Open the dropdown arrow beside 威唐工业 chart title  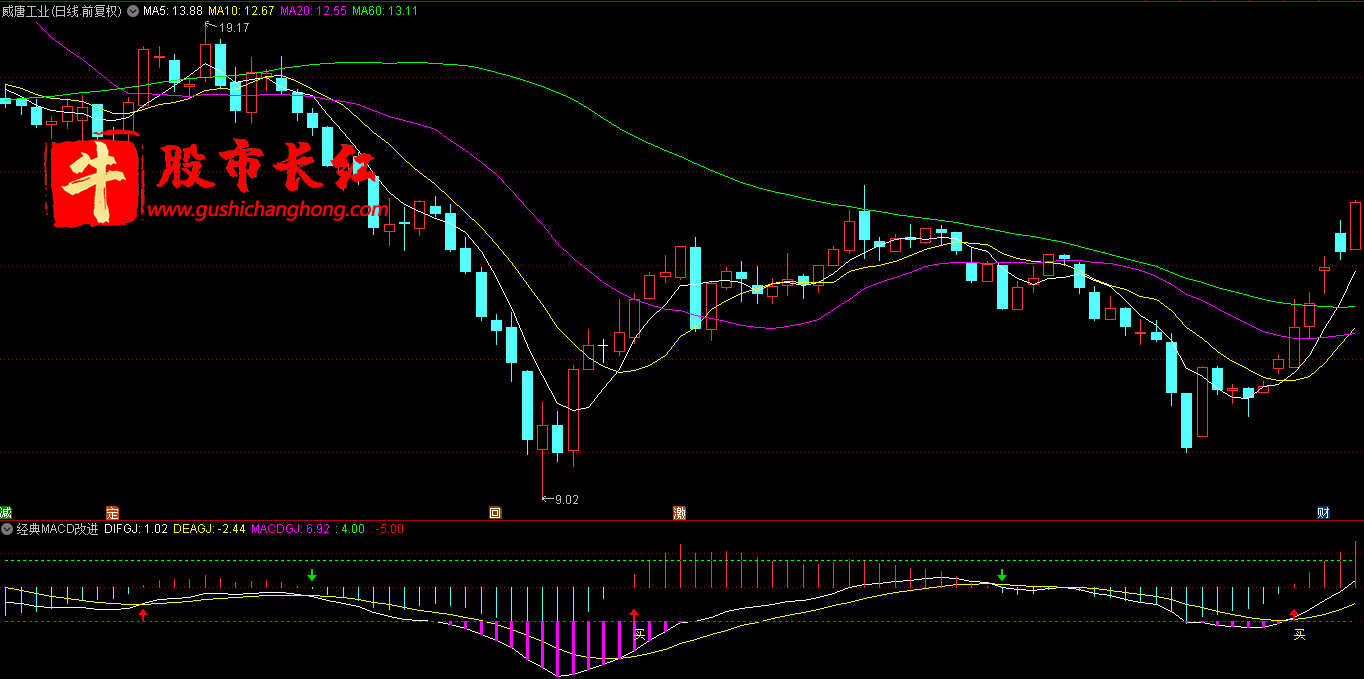[x=132, y=10]
